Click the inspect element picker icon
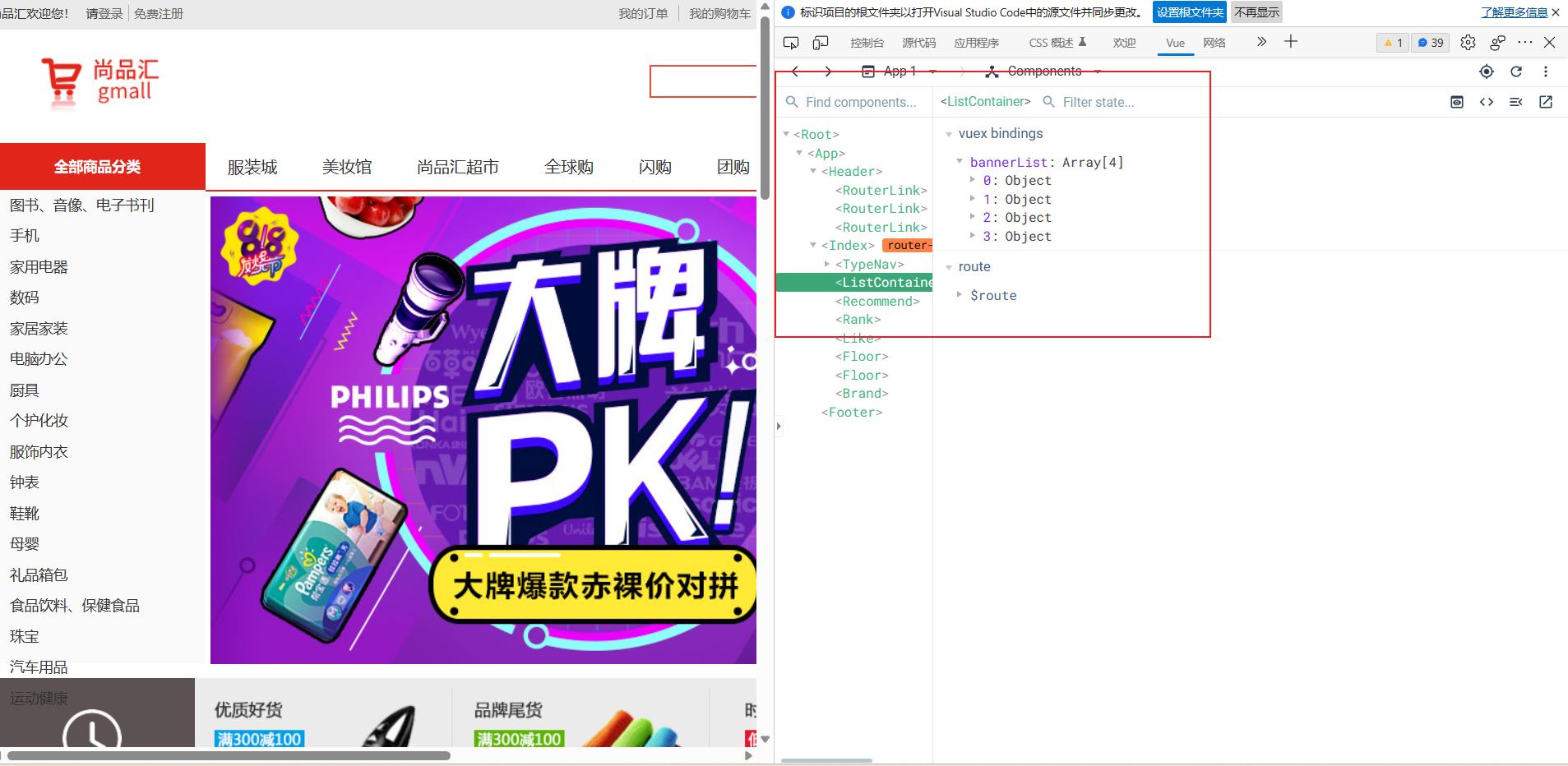This screenshot has height=766, width=1568. 791,43
